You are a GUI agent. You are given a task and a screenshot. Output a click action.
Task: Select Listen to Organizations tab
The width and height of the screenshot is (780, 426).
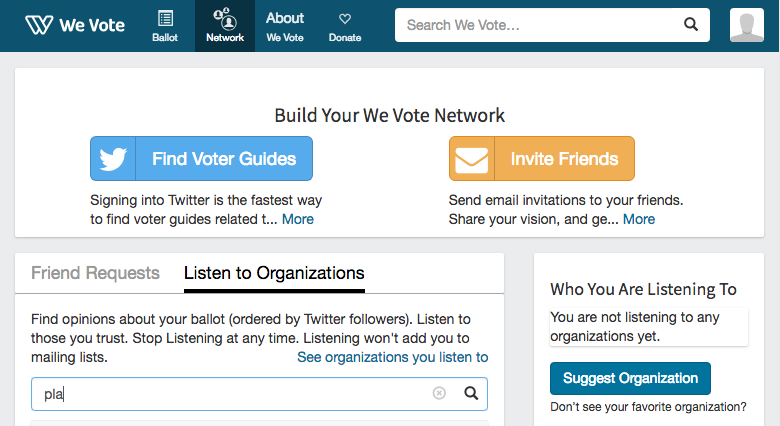(274, 273)
